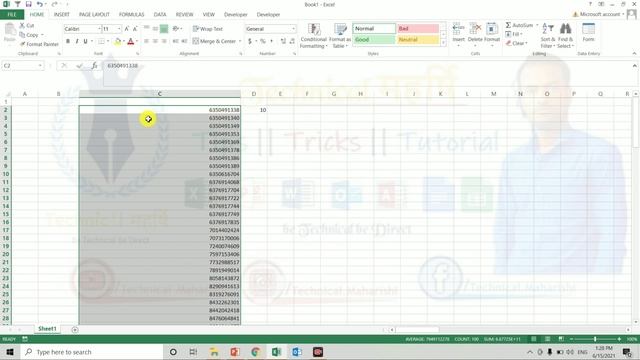
Task: Open the Name Box dropdown arrow
Action: coord(40,66)
